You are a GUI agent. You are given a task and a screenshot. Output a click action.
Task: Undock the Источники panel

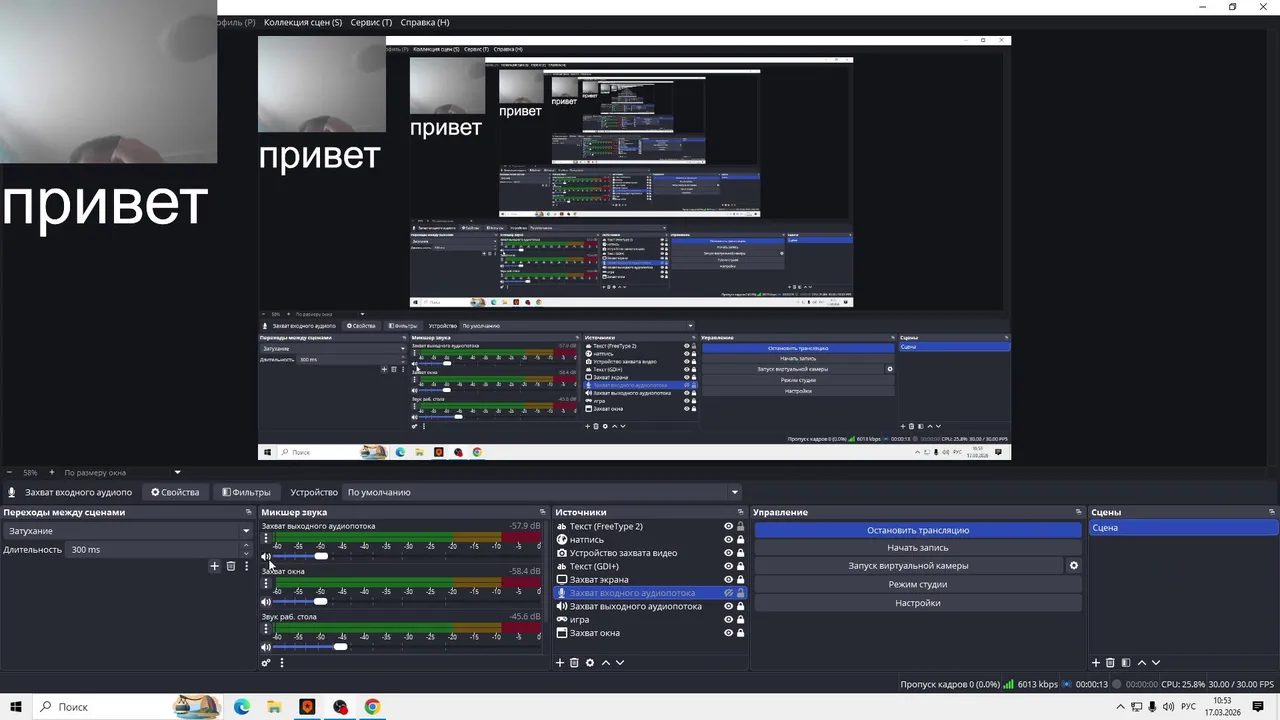(x=741, y=512)
